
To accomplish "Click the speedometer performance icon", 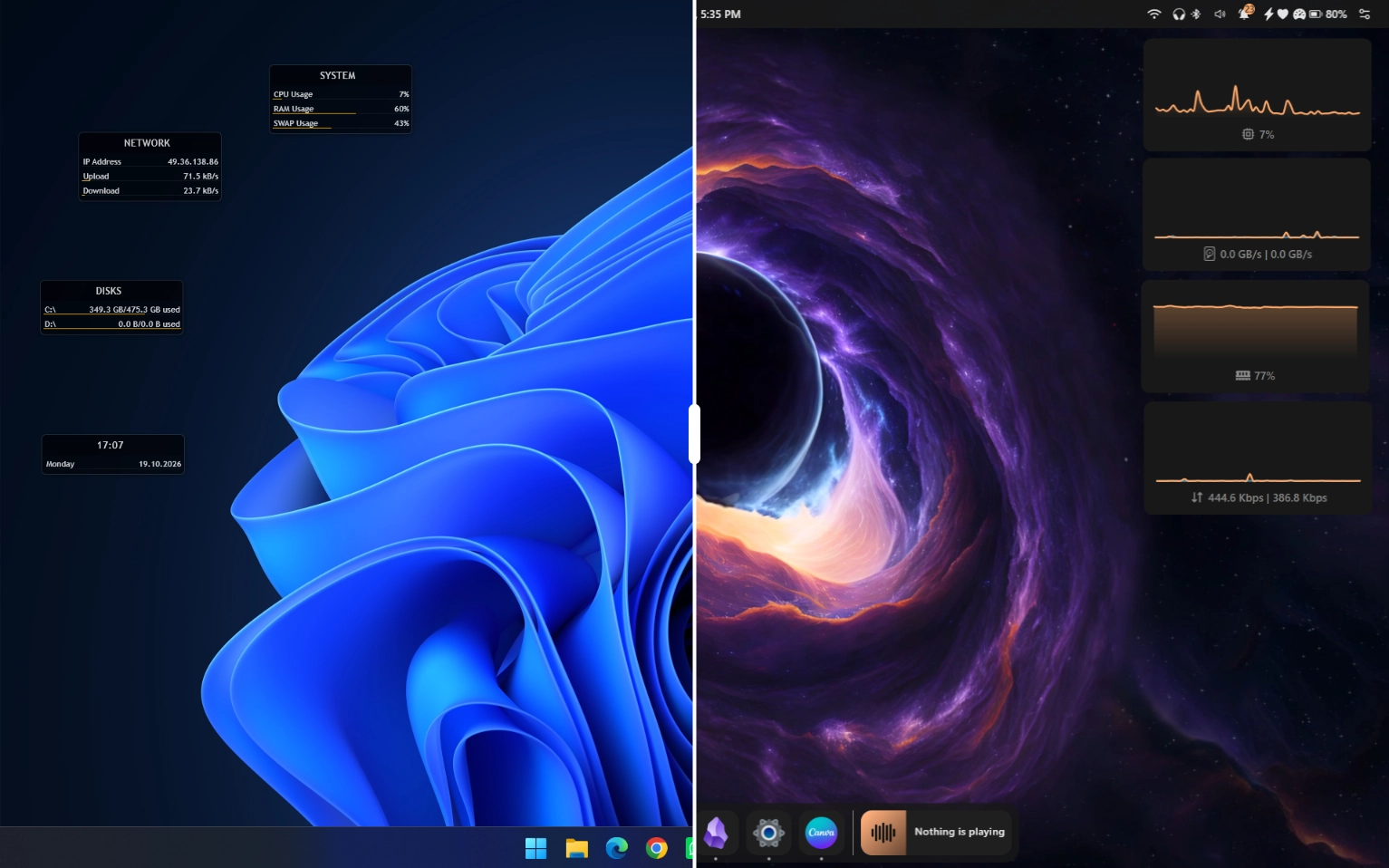I will click(x=1298, y=14).
